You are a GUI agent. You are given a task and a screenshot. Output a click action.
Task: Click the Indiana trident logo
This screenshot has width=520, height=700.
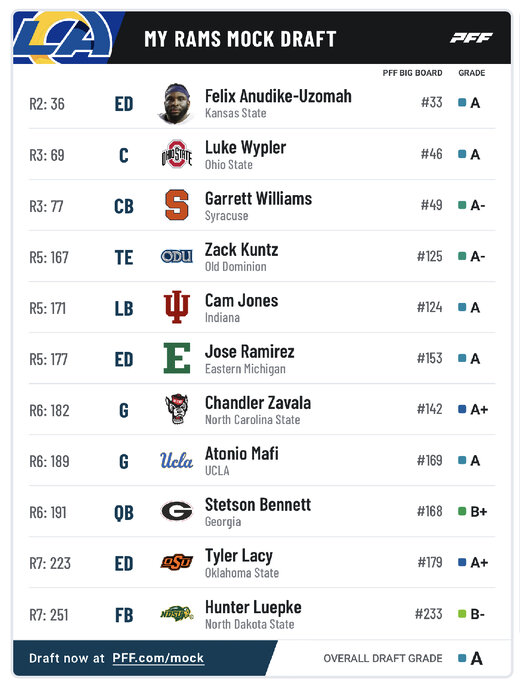(177, 307)
